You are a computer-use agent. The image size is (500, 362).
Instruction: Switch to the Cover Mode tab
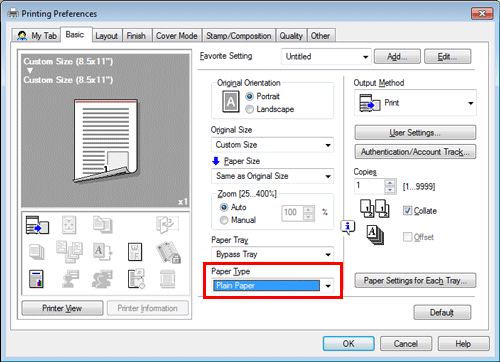tap(177, 36)
